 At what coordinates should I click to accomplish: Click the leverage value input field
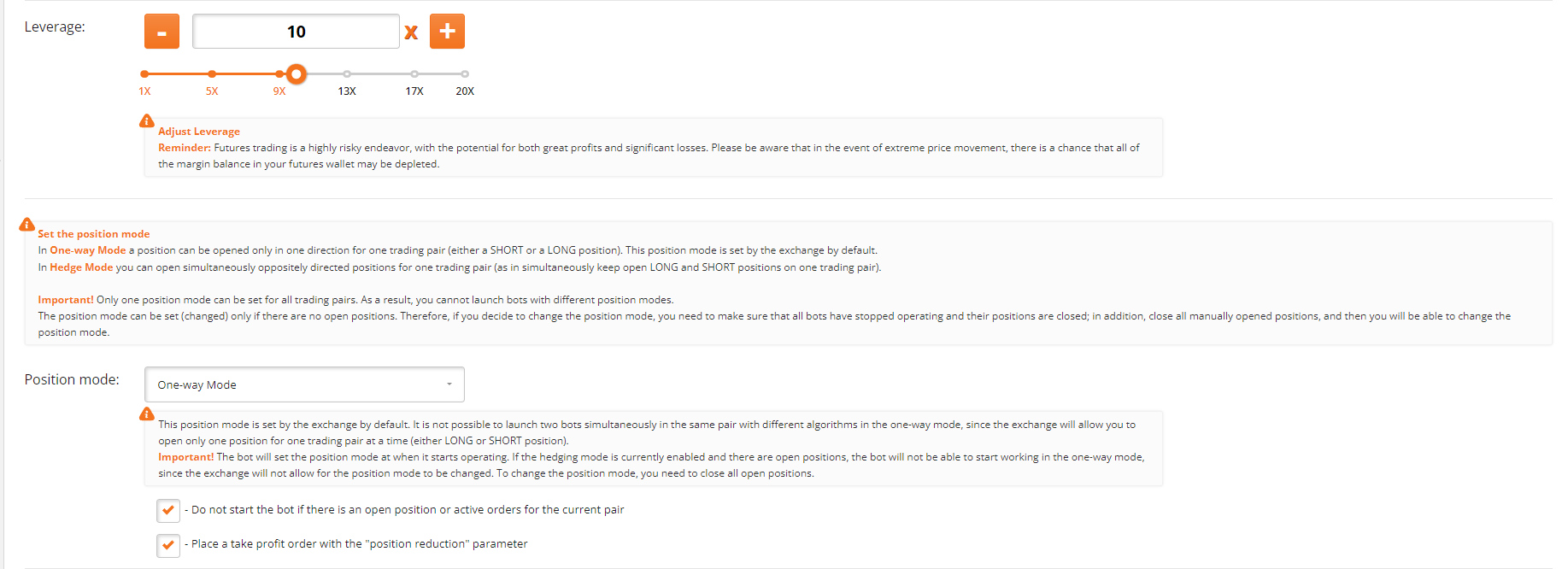tap(296, 32)
